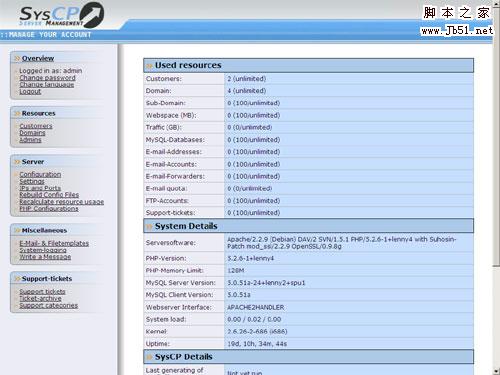Click the 'APACHE2HANDLER' interface value

pyautogui.click(x=256, y=307)
